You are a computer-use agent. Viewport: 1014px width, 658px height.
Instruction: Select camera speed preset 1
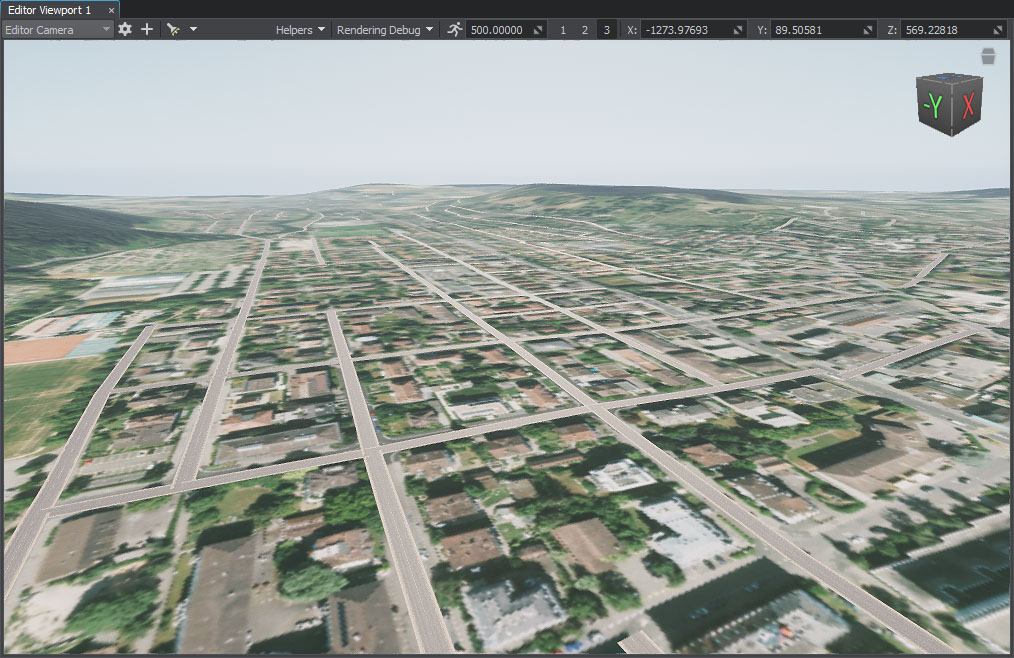pyautogui.click(x=562, y=30)
